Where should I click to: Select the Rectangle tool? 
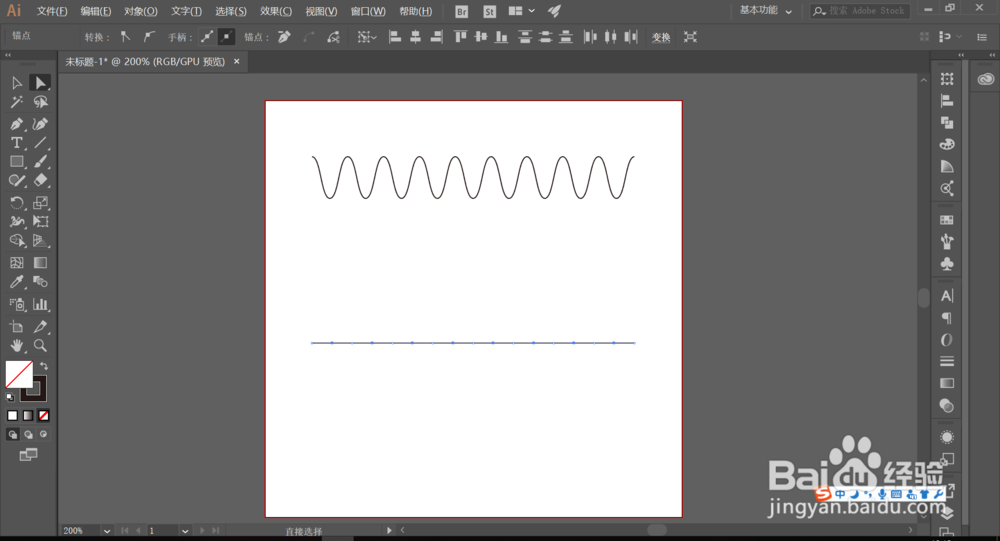tap(17, 162)
